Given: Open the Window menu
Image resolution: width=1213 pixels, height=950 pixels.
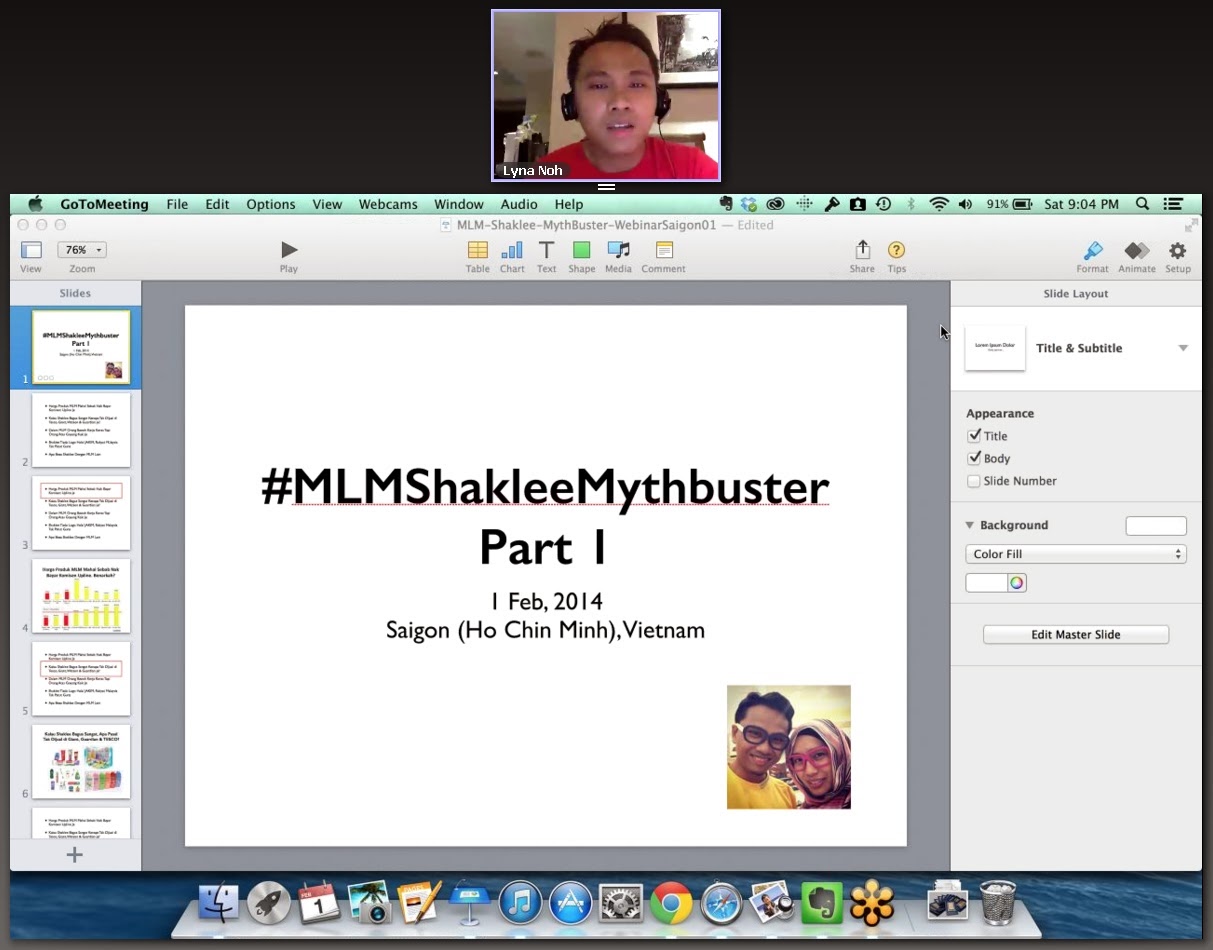Looking at the screenshot, I should click(459, 204).
